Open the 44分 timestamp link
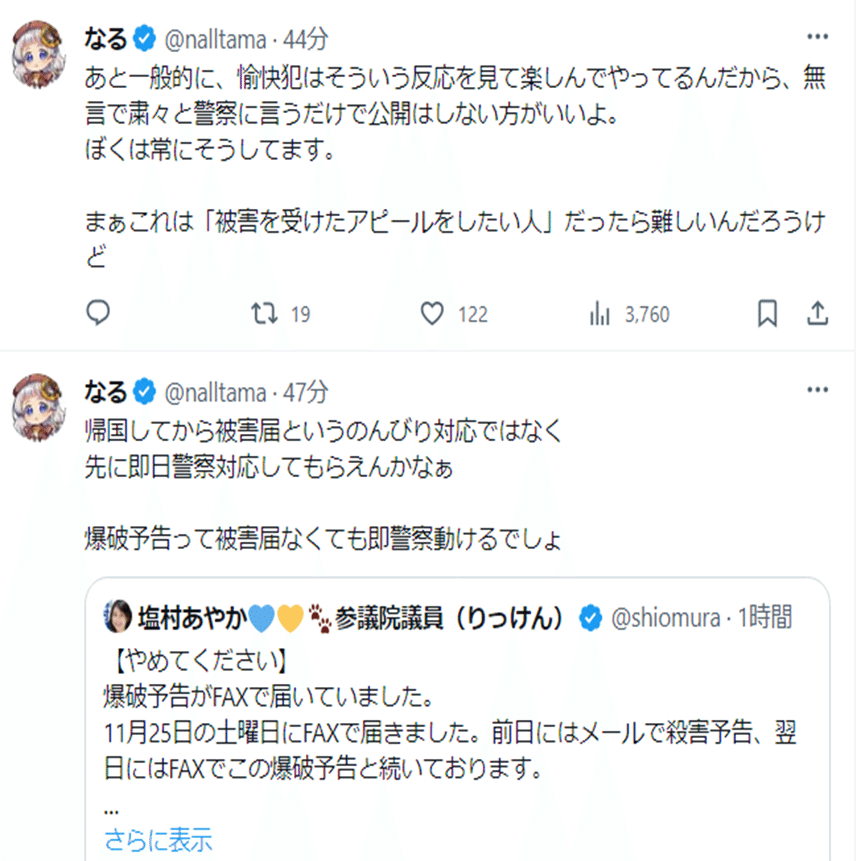 coord(306,40)
